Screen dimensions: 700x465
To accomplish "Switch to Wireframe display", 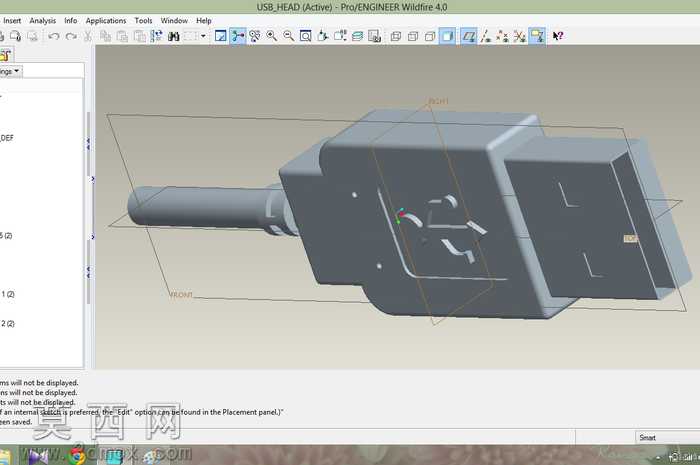I will coord(396,36).
